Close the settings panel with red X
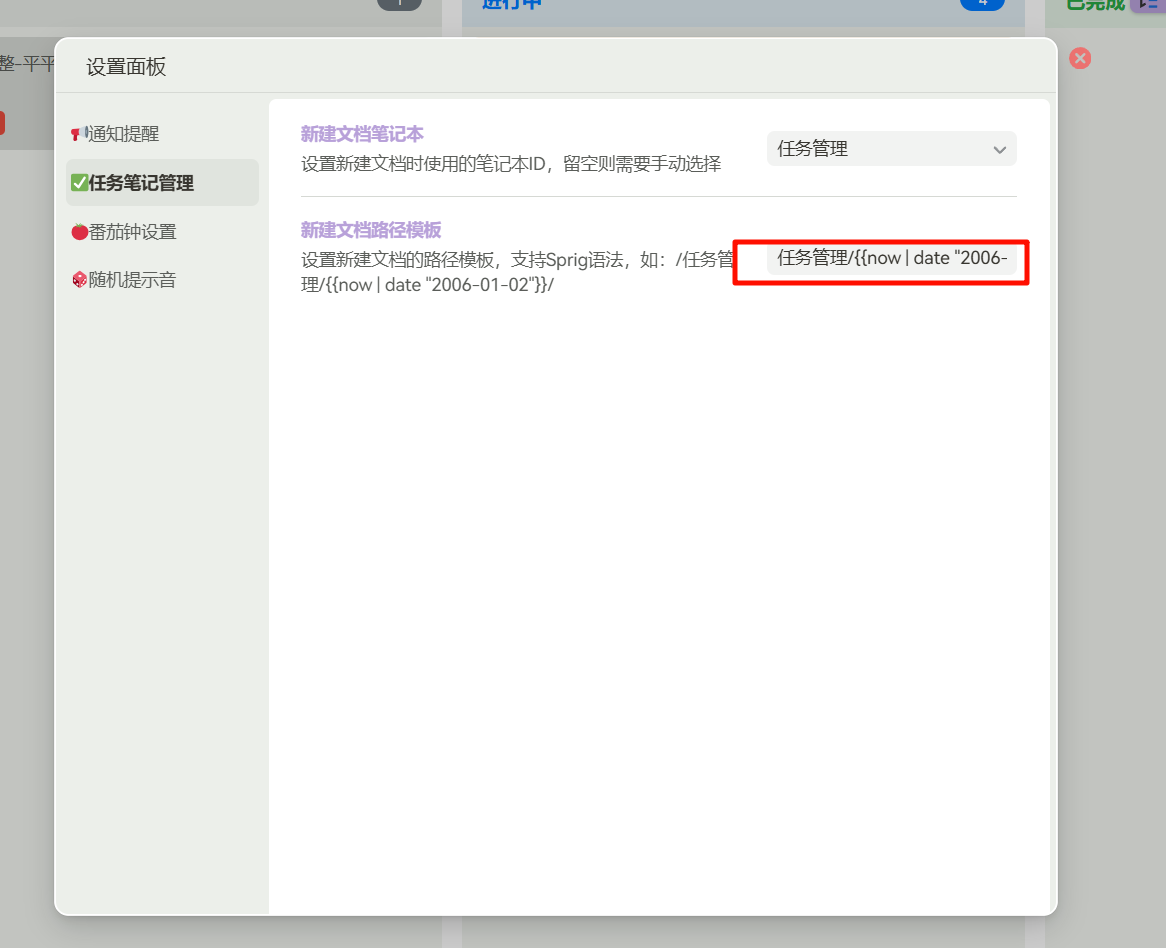Image resolution: width=1166 pixels, height=948 pixels. [1080, 59]
